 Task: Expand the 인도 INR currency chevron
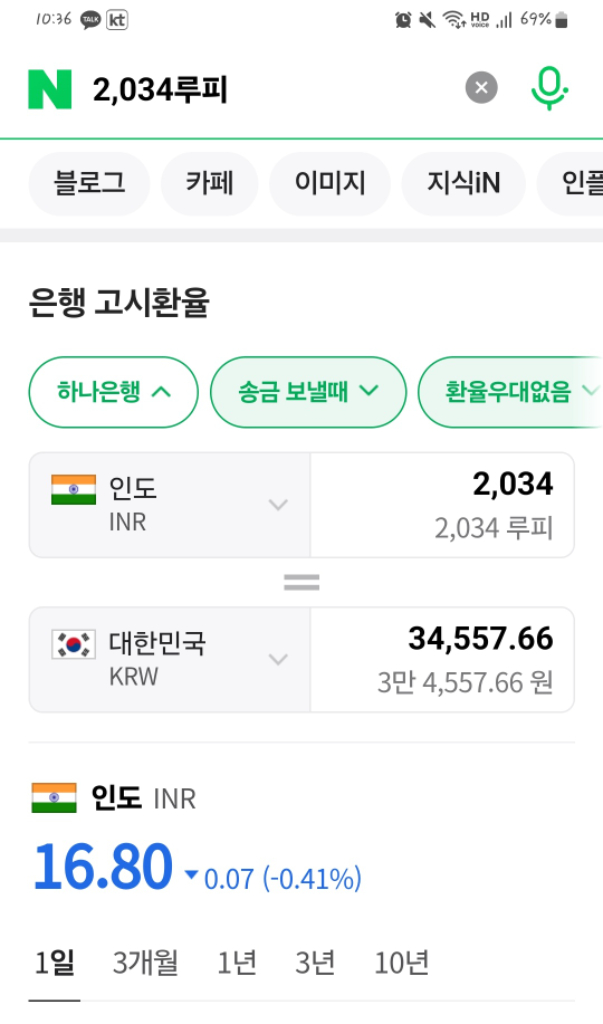pos(278,505)
